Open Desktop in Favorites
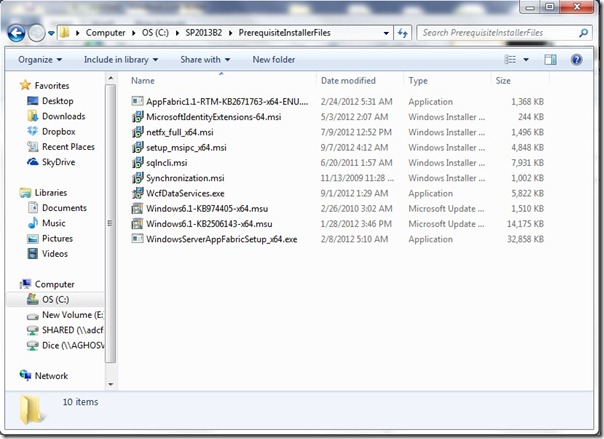Image resolution: width=604 pixels, height=439 pixels. [57, 101]
